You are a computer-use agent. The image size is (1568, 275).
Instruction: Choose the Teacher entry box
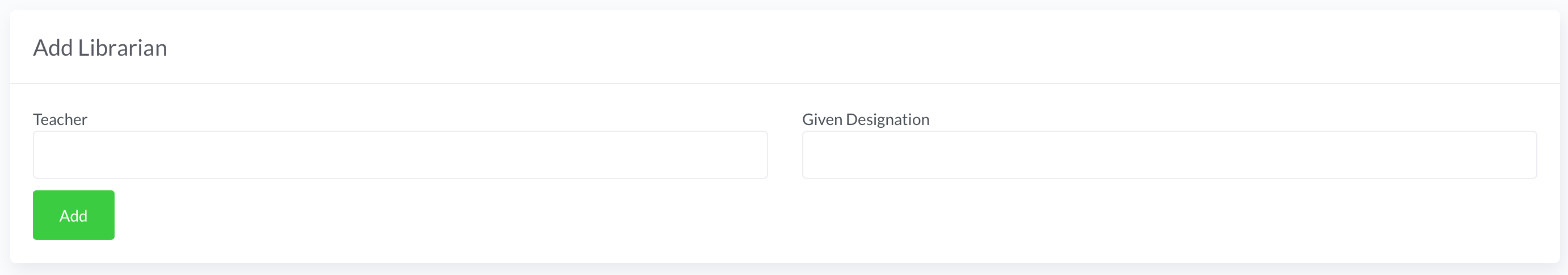click(x=400, y=155)
